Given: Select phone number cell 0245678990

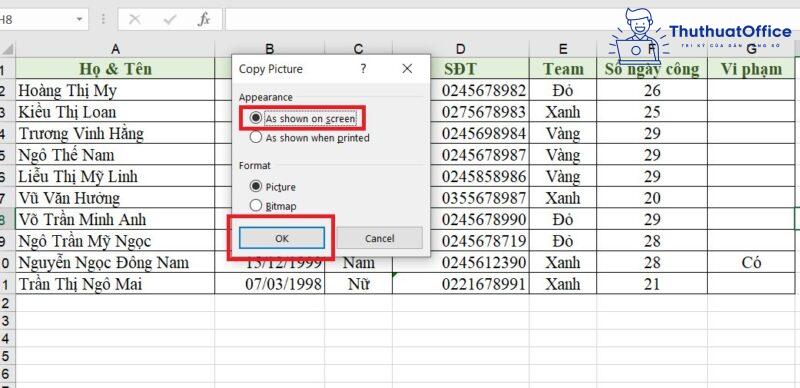Looking at the screenshot, I should (480, 219).
